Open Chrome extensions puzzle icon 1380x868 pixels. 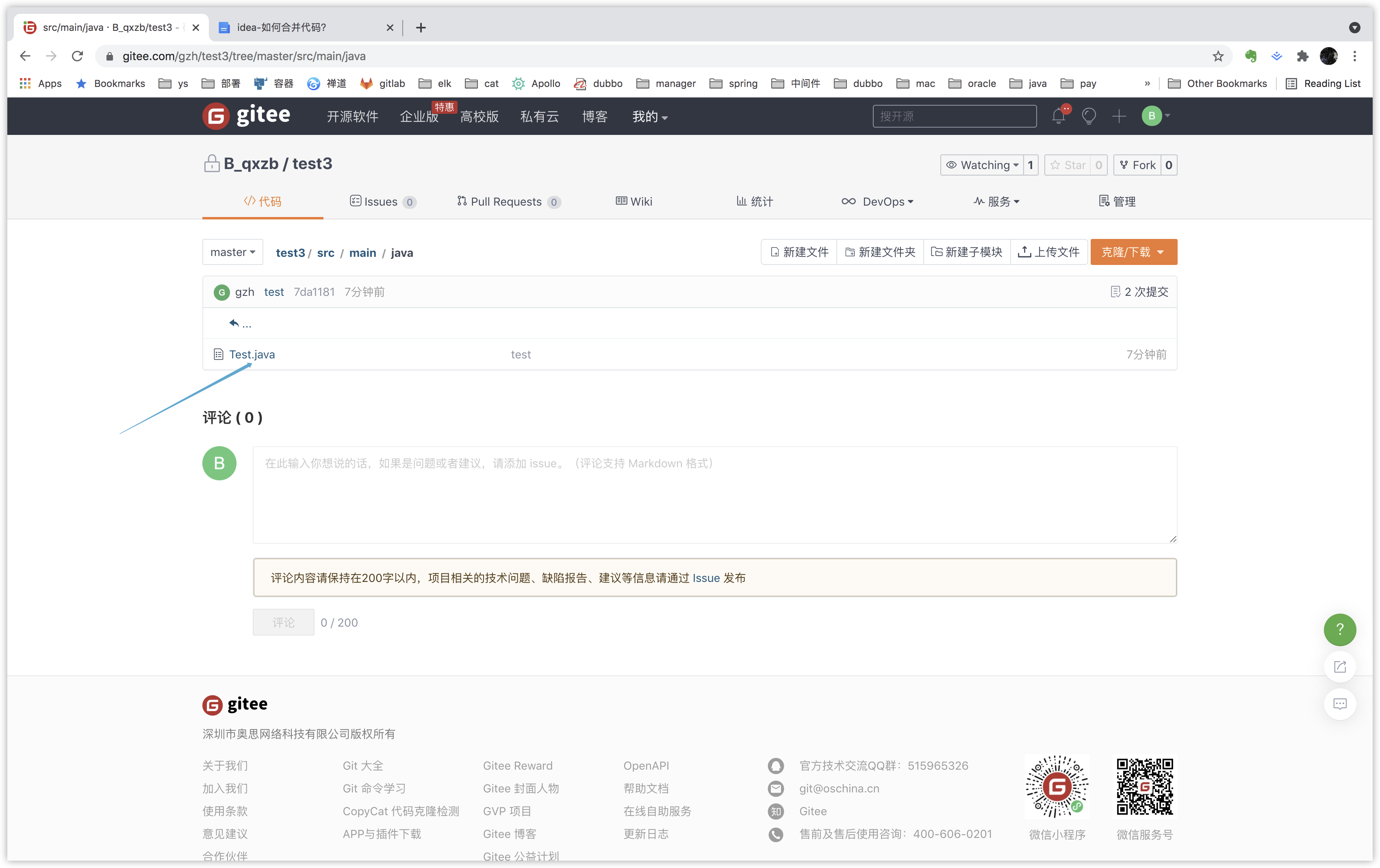pyautogui.click(x=1302, y=56)
